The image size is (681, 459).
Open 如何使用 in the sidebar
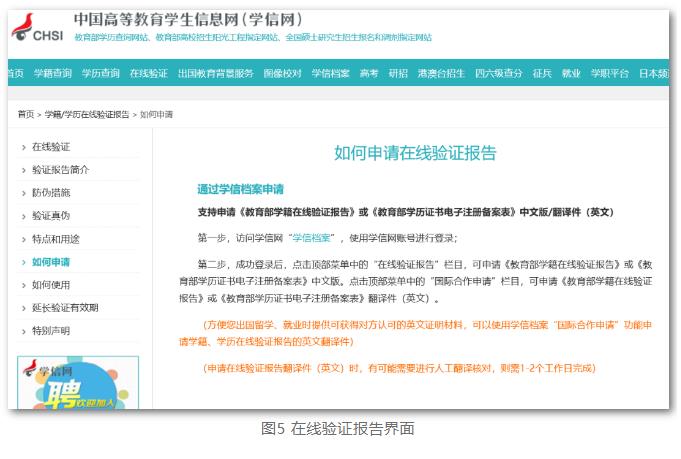[x=51, y=285]
